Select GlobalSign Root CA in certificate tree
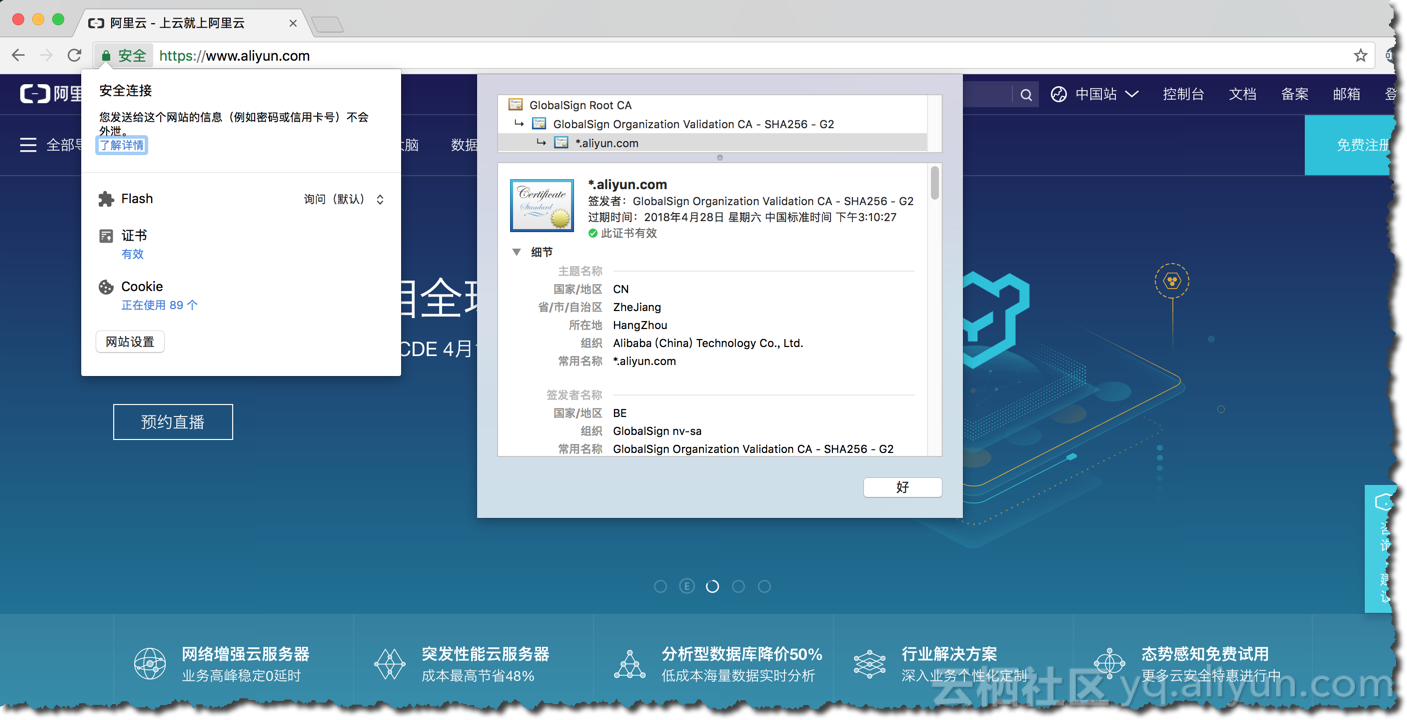The image size is (1407, 720). click(712, 104)
